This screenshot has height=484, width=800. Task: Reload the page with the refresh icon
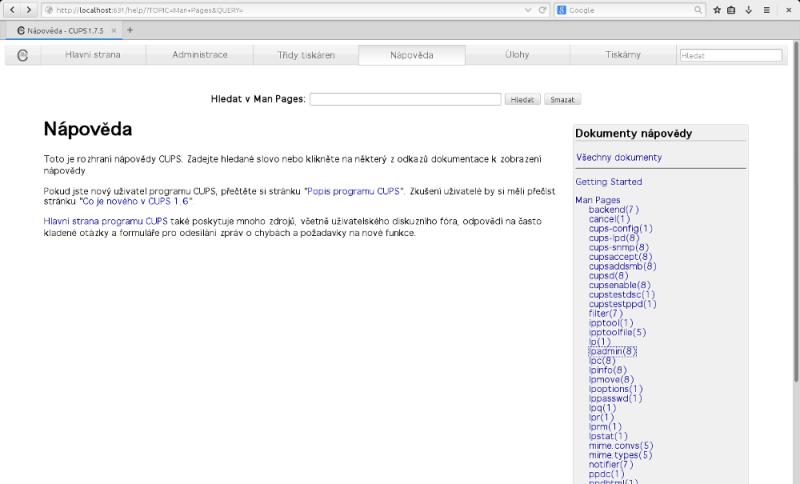click(x=543, y=10)
